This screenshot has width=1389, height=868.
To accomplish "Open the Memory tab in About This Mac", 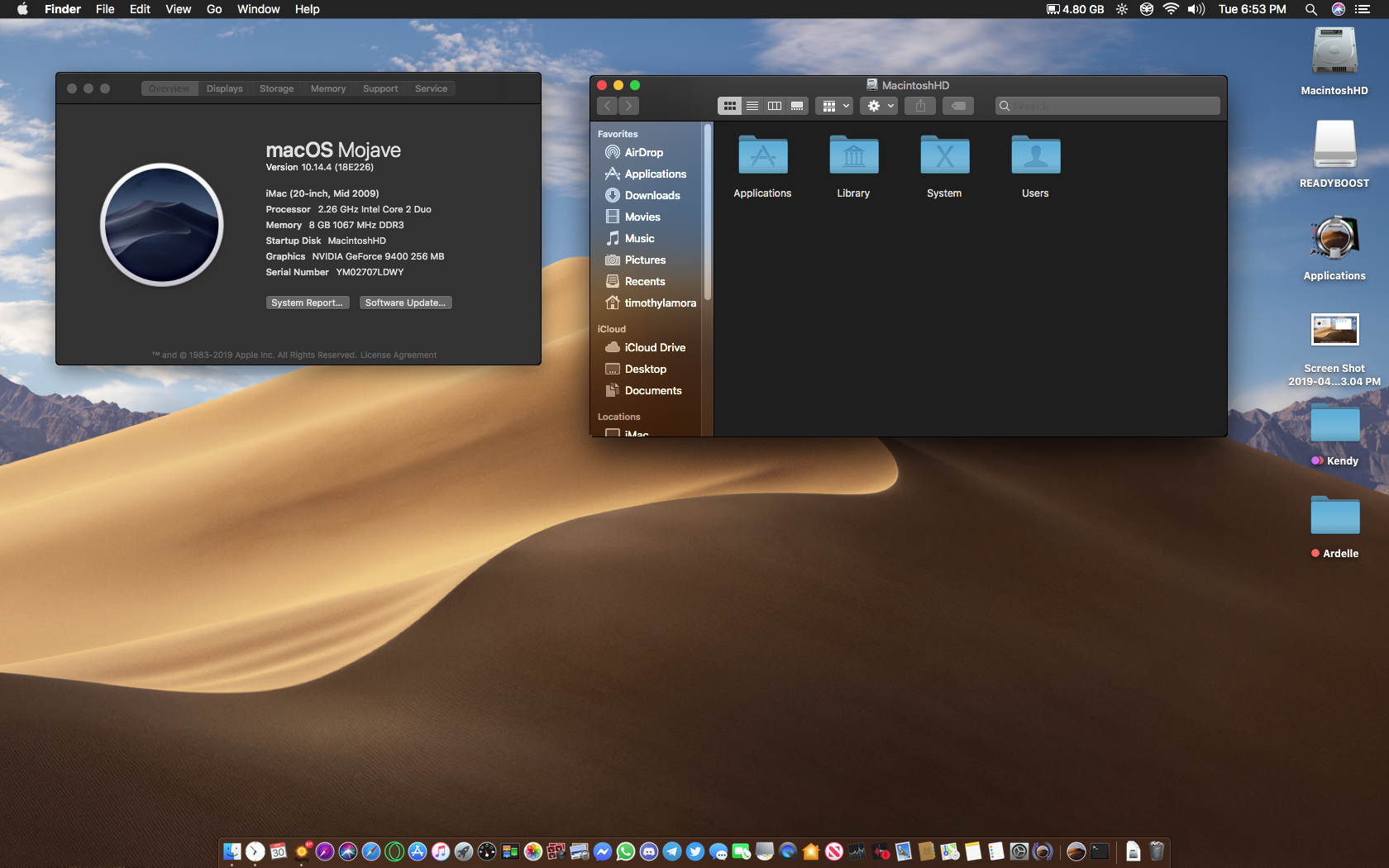I will point(328,88).
